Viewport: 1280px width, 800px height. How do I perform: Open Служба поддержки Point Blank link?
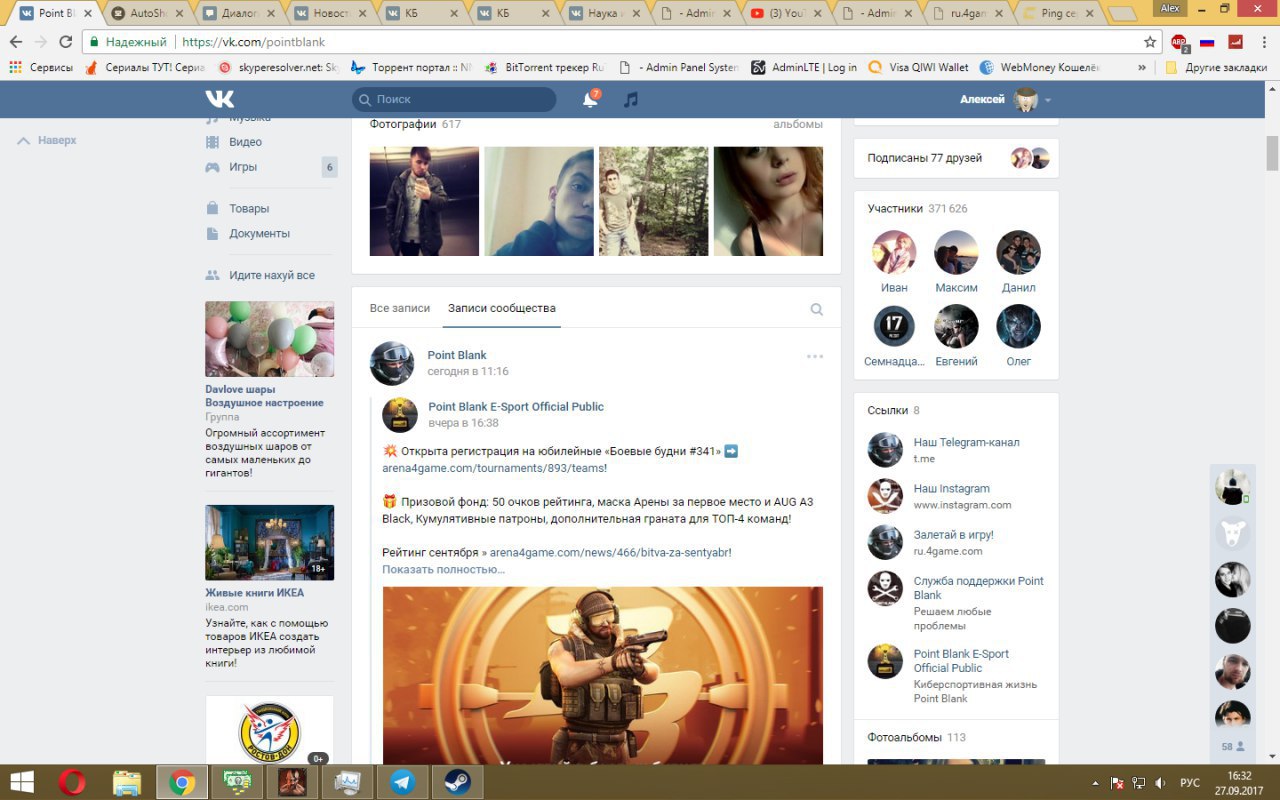tap(979, 588)
